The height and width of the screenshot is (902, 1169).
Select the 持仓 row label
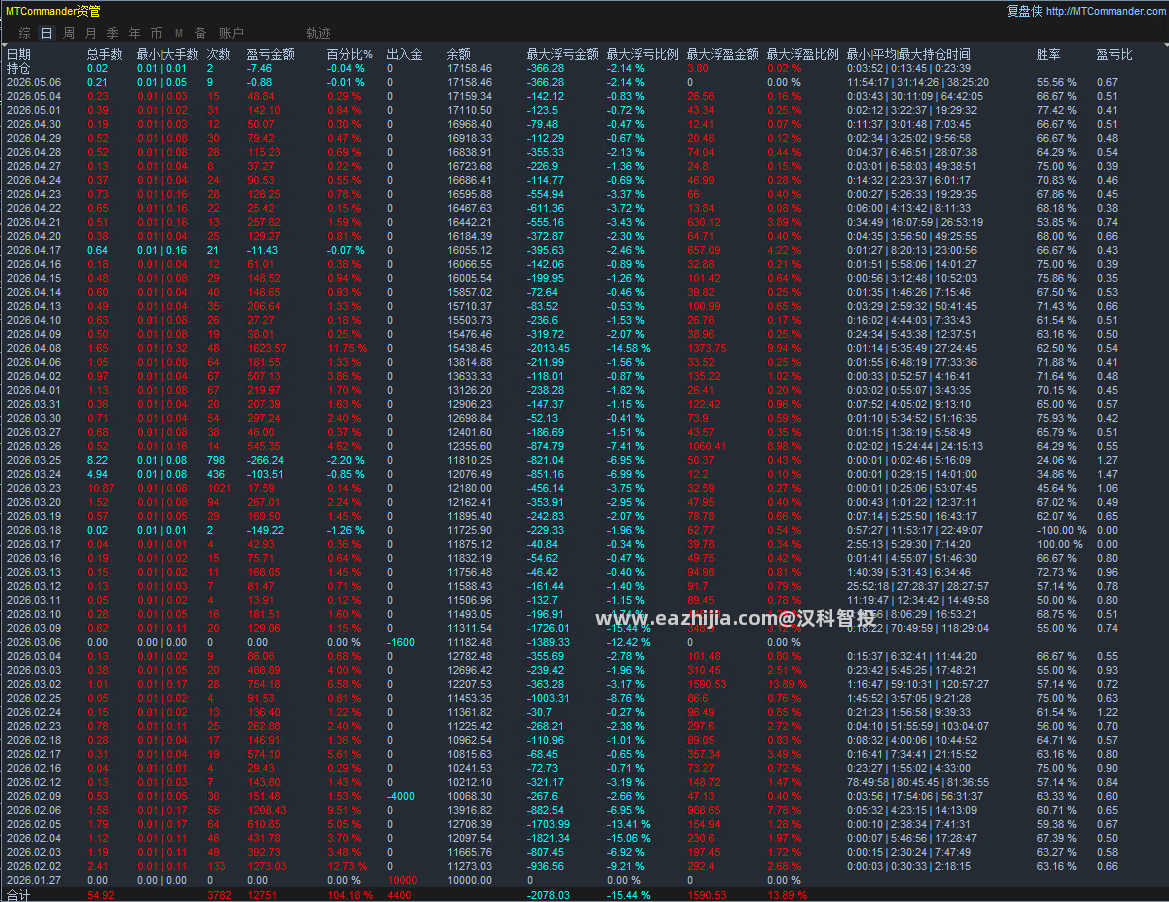(19, 69)
